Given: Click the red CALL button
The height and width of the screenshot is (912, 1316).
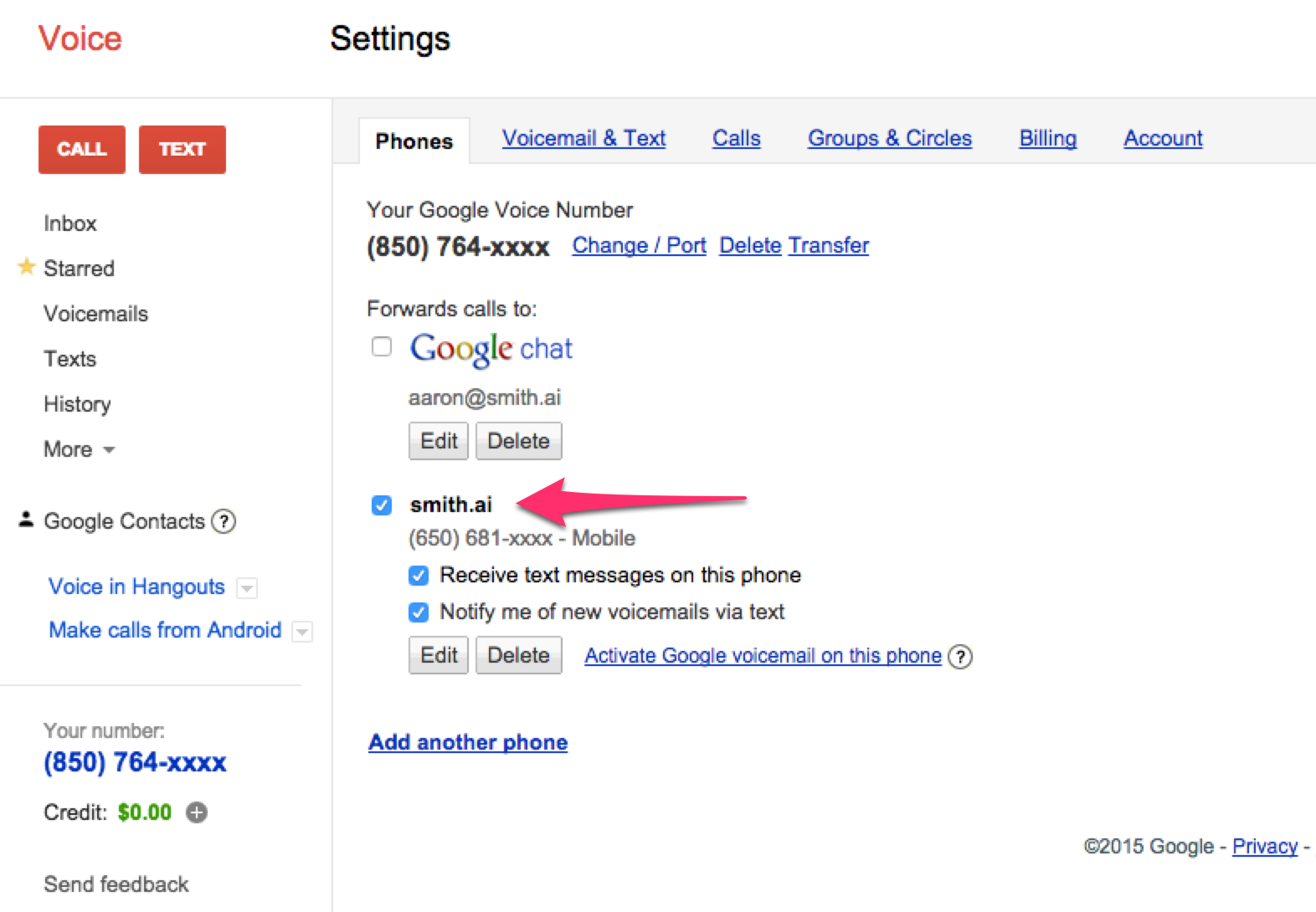Looking at the screenshot, I should pyautogui.click(x=82, y=150).
